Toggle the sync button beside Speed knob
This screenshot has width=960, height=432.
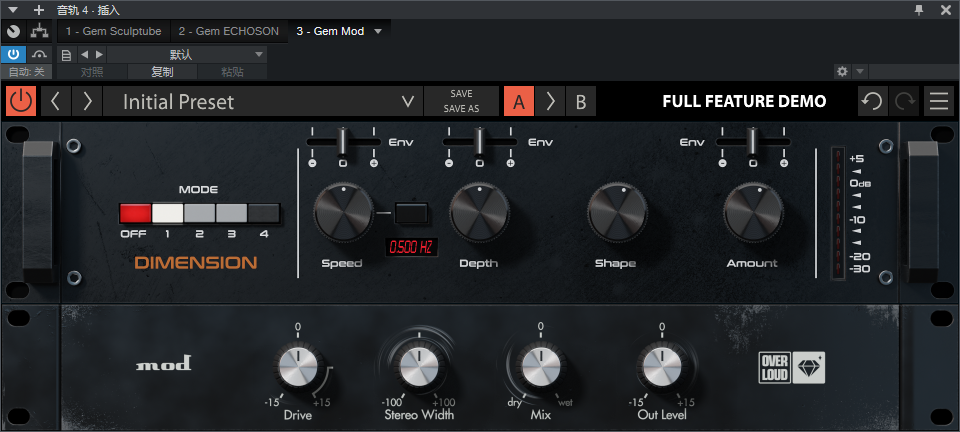(x=411, y=213)
